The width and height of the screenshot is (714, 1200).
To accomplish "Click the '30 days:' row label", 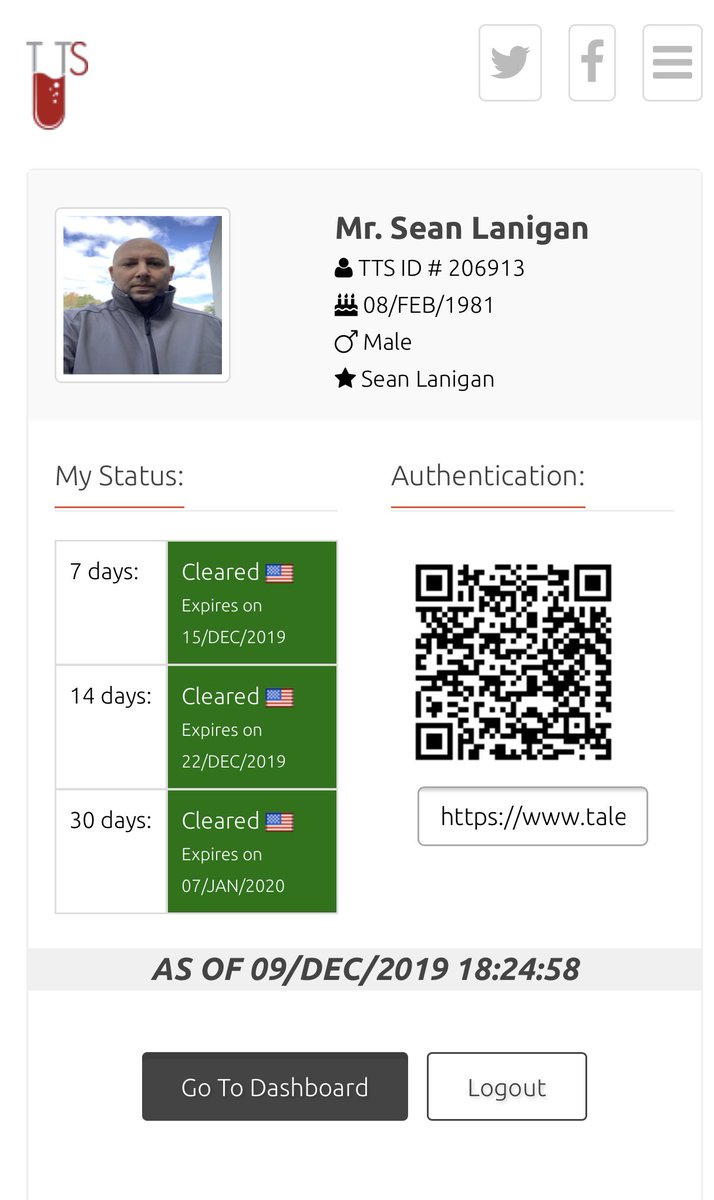I will [111, 820].
